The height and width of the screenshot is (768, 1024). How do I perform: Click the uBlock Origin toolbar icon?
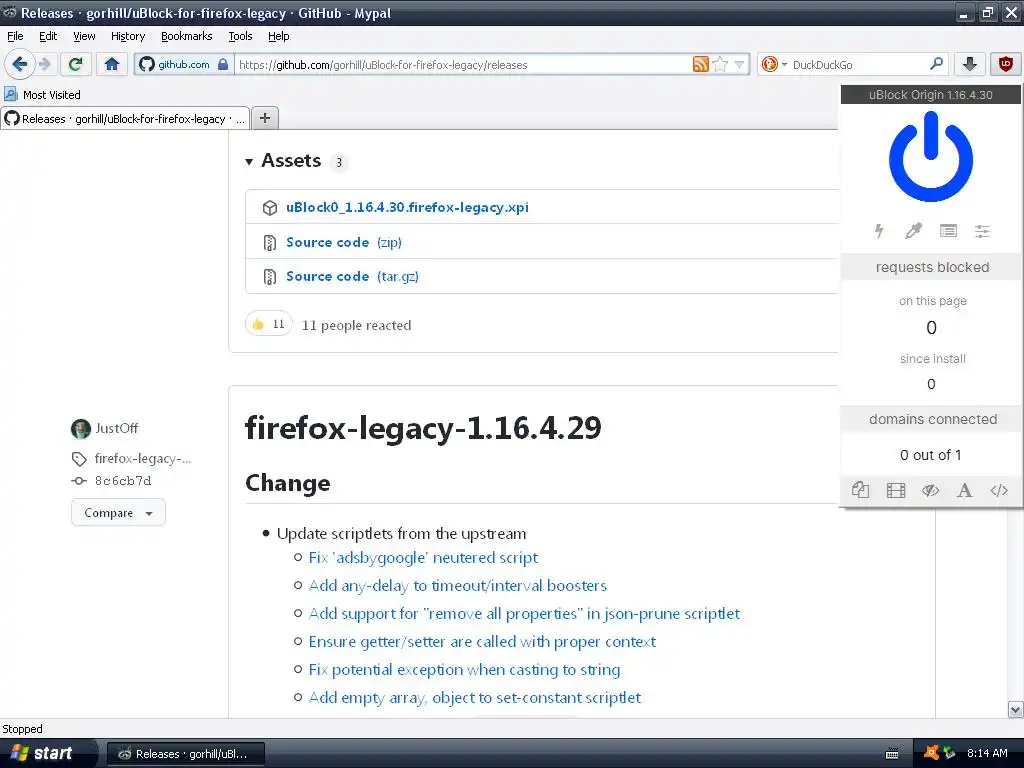coord(1006,64)
